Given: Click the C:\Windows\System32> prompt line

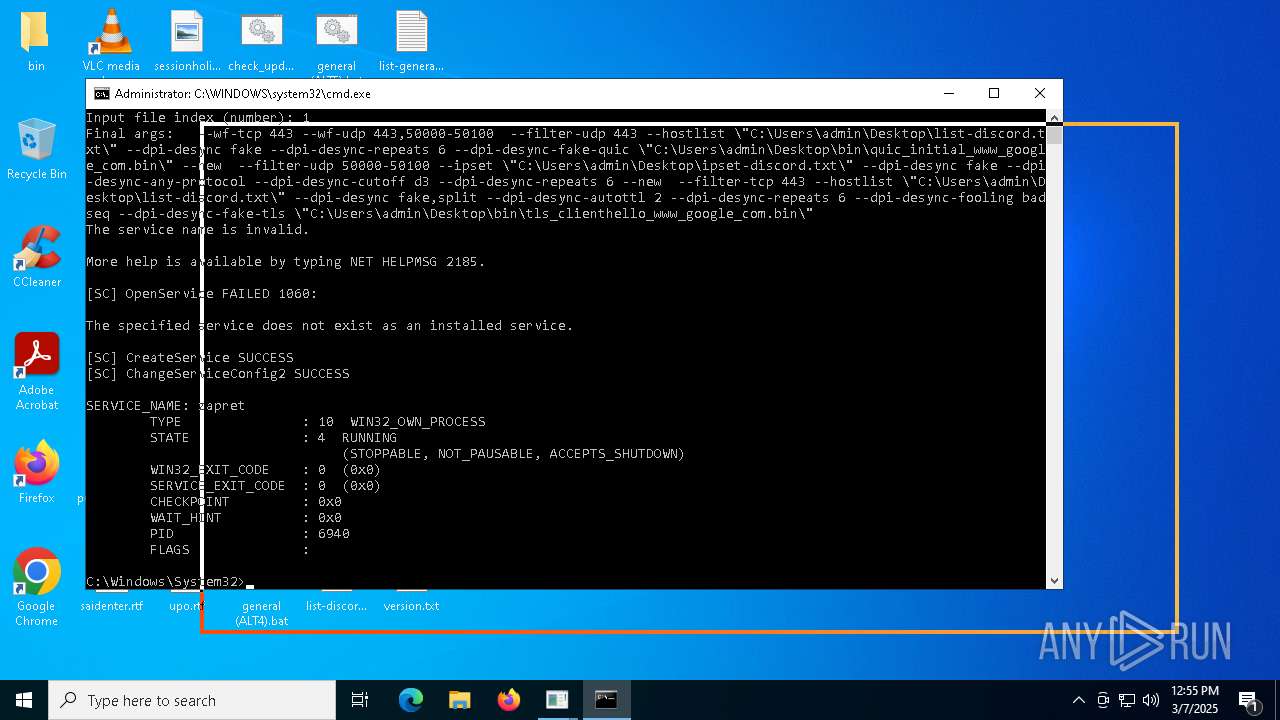Looking at the screenshot, I should tap(166, 582).
